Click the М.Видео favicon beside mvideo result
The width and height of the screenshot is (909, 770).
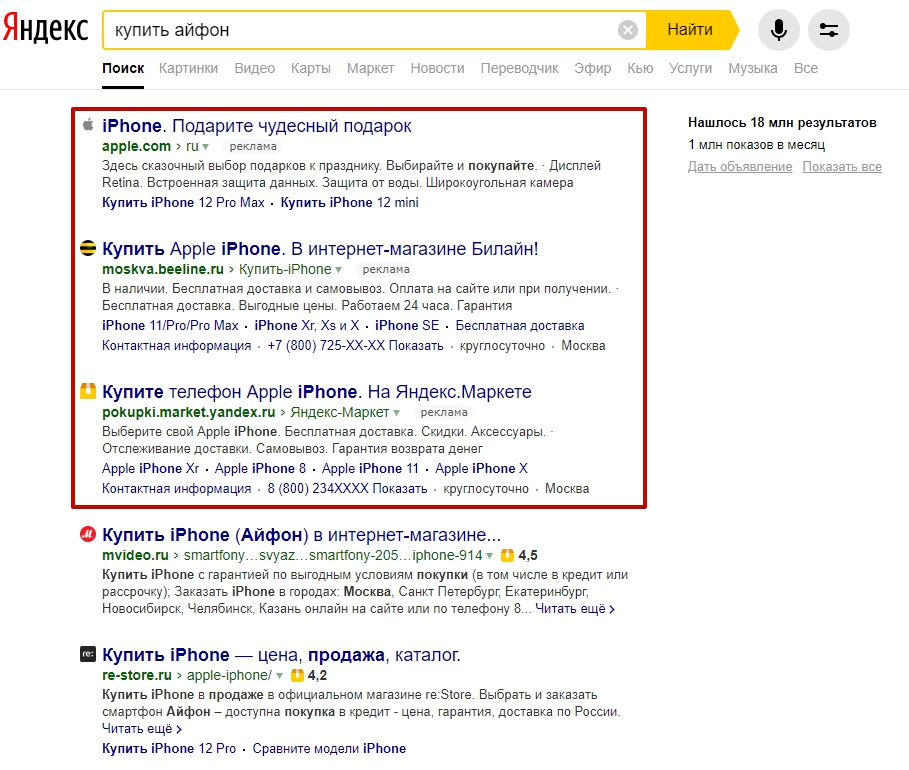(x=88, y=533)
